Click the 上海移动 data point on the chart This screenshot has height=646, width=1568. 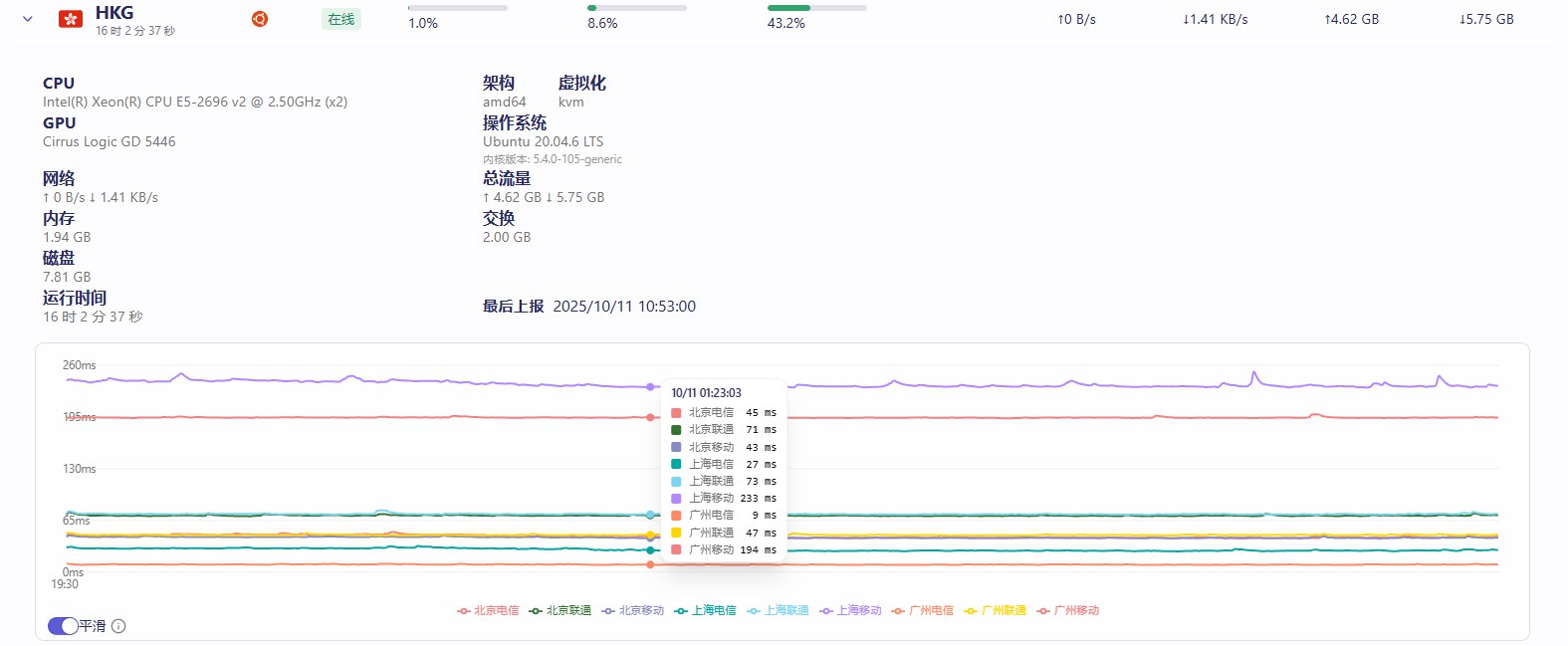(651, 387)
